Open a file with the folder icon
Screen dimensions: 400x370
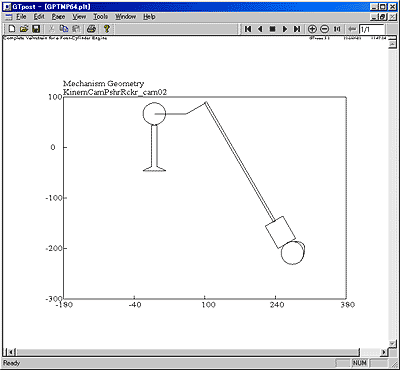[x=24, y=29]
